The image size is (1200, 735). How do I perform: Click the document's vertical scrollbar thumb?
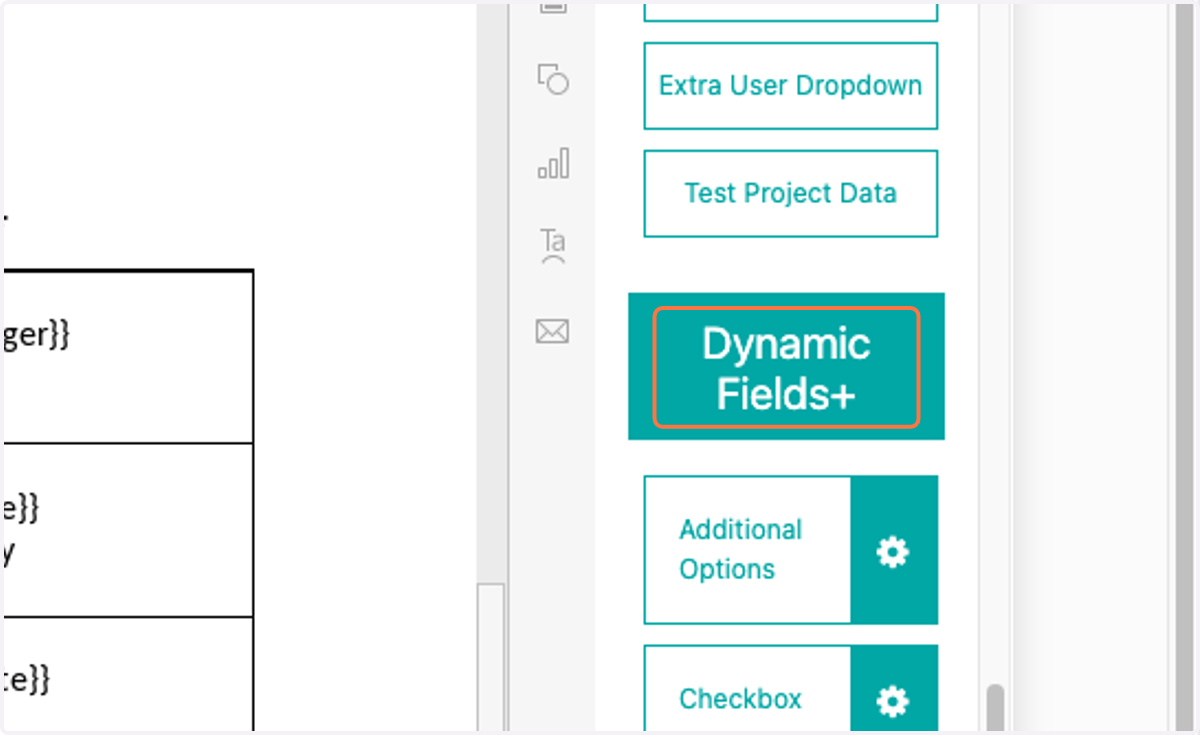click(x=491, y=659)
